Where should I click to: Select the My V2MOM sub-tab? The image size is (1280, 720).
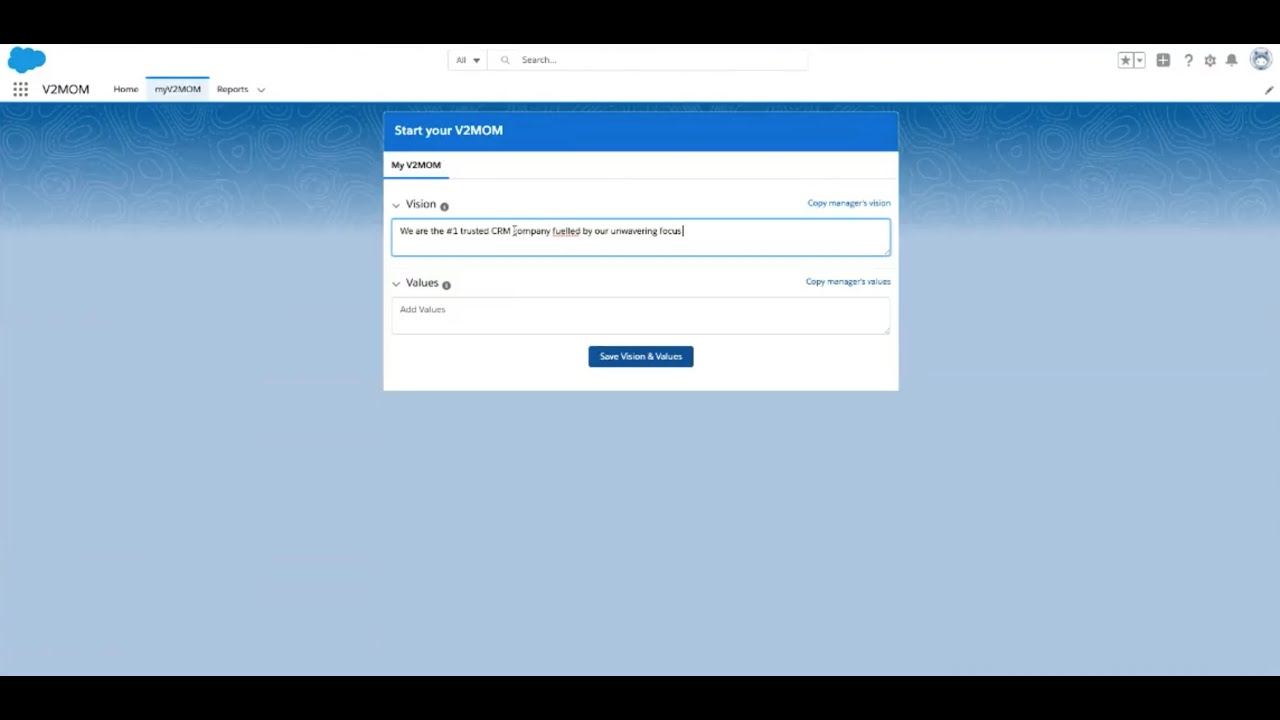pyautogui.click(x=416, y=165)
